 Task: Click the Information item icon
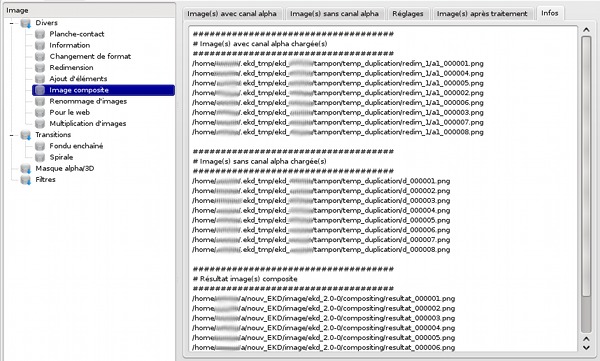pos(40,45)
